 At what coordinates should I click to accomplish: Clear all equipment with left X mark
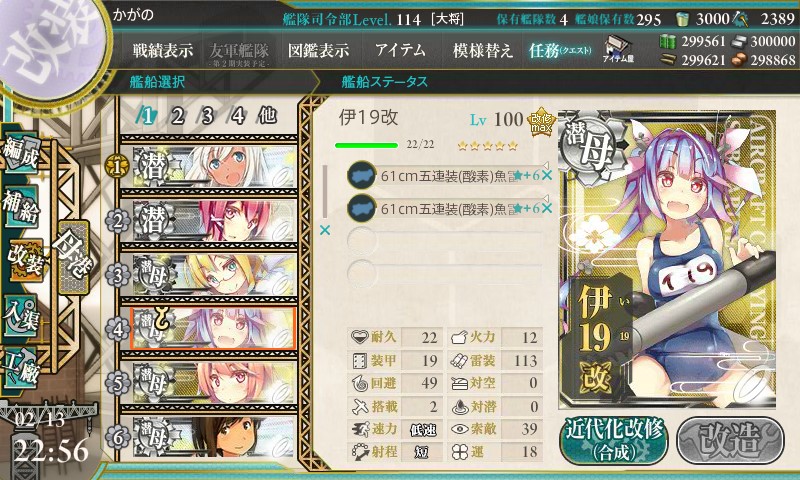click(324, 231)
